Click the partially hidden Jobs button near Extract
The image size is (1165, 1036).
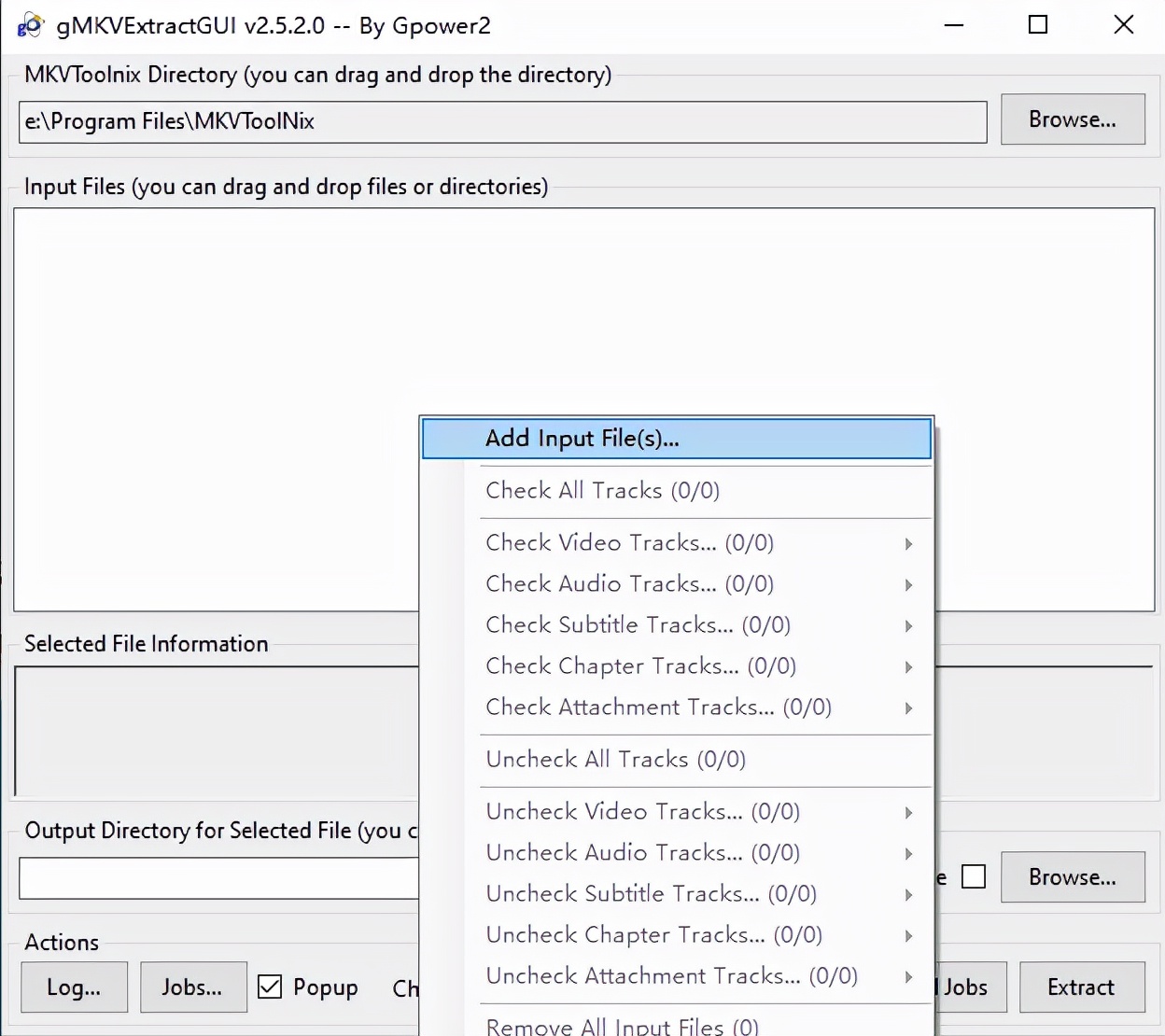coord(969,987)
